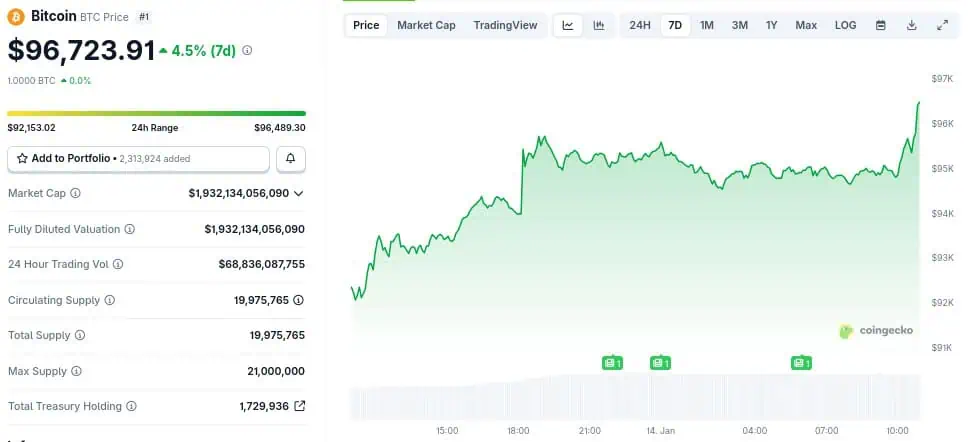This screenshot has height=442, width=968.
Task: Select the 24H time range
Action: [x=640, y=25]
